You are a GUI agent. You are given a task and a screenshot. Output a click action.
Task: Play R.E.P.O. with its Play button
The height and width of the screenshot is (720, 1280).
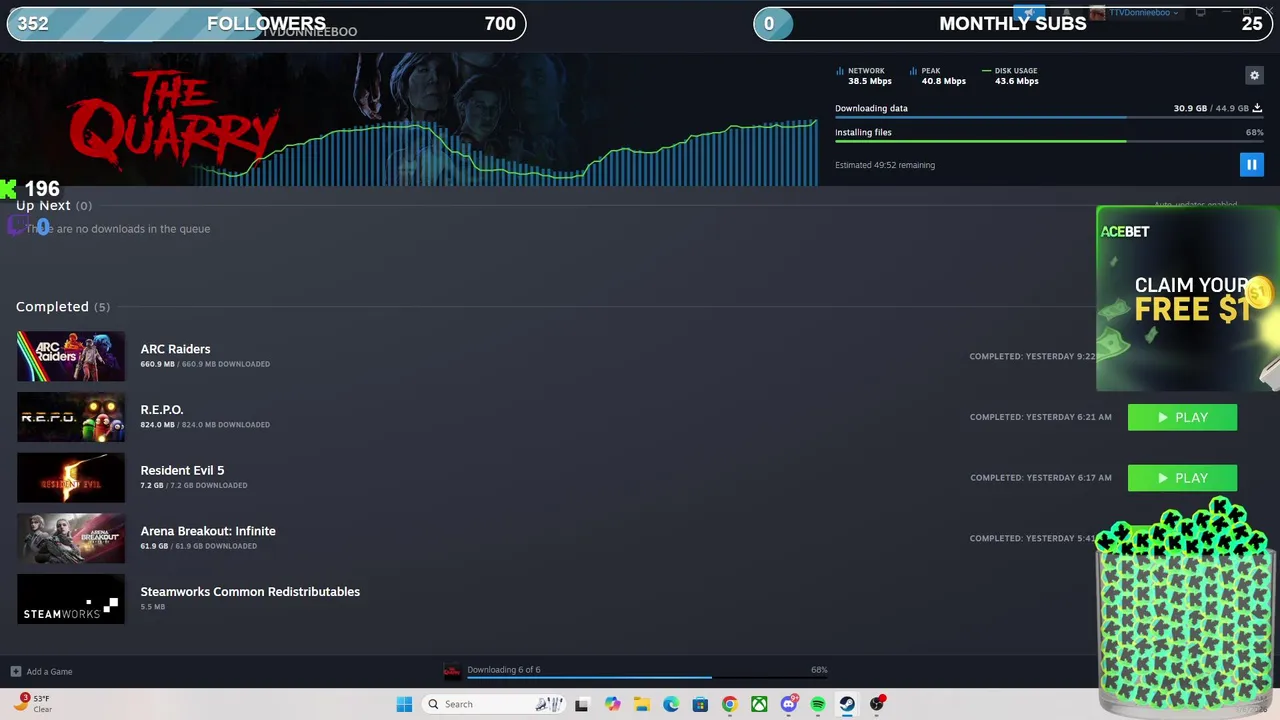(x=1182, y=417)
